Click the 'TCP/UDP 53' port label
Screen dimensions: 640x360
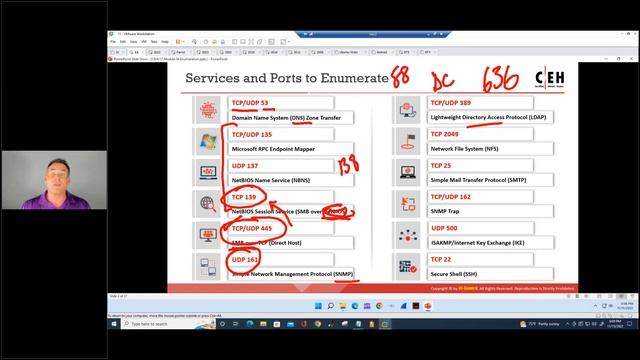point(250,103)
